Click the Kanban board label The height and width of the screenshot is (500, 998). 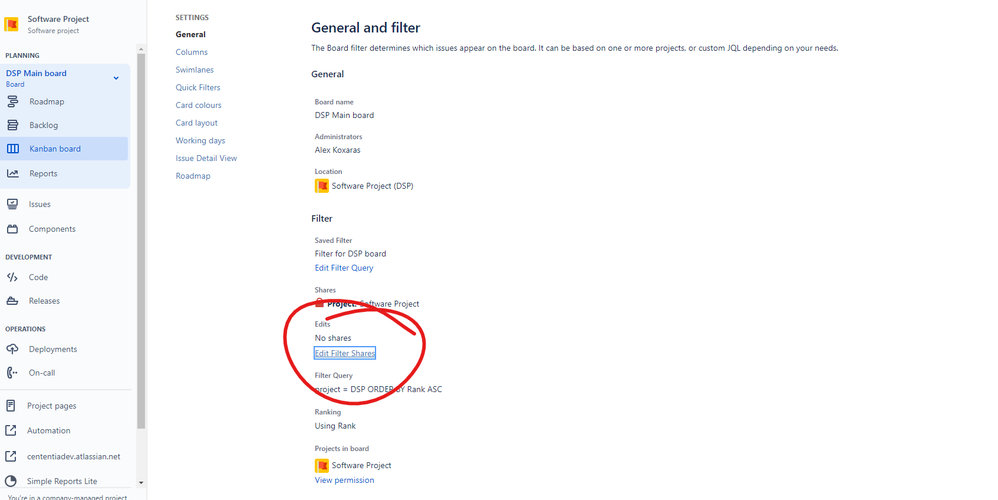(55, 149)
